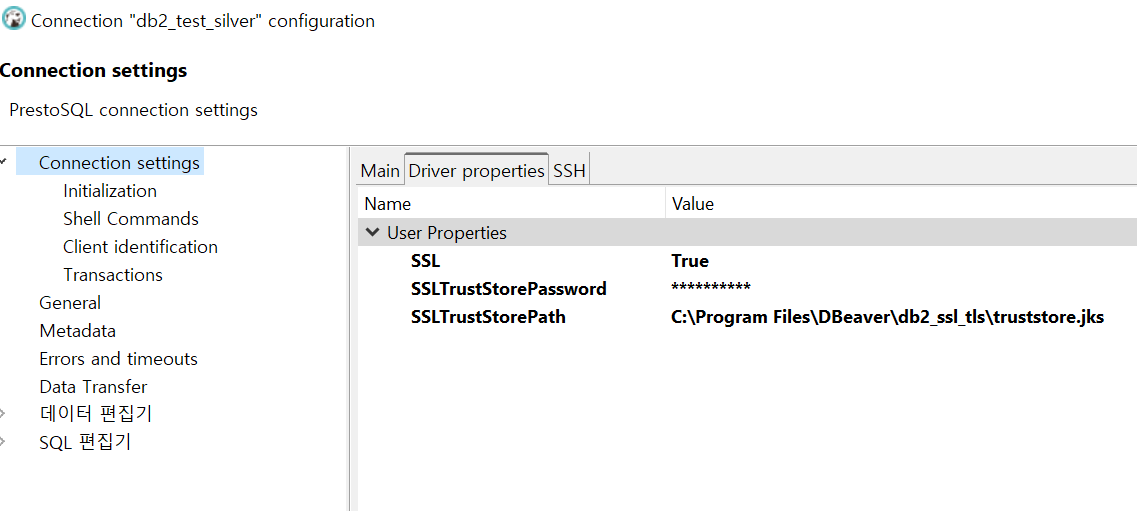Click the DBeaver icon in title bar

coord(14,19)
